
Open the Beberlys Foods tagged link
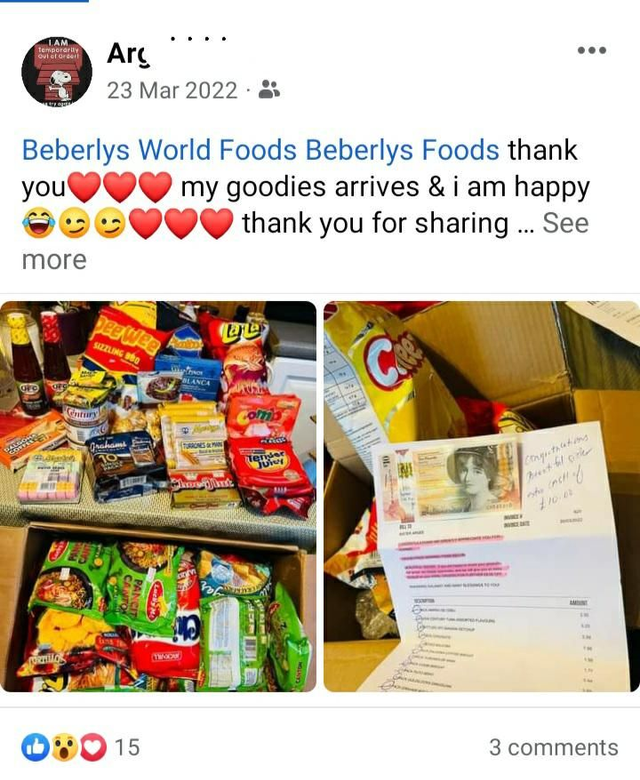click(402, 150)
